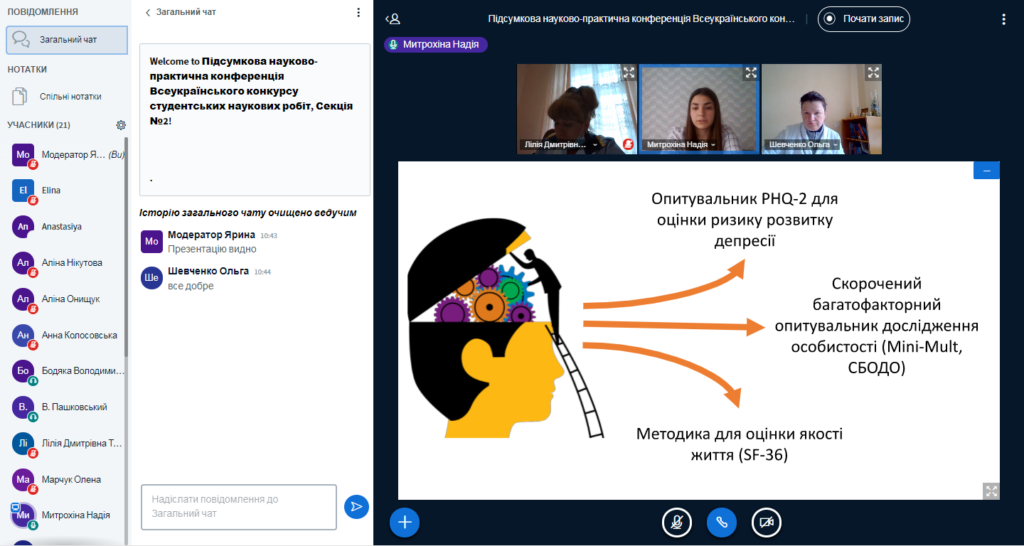This screenshot has width=1024, height=546.
Task: Fullscreen Шевченко Ольга's webcam
Action: pos(873,72)
